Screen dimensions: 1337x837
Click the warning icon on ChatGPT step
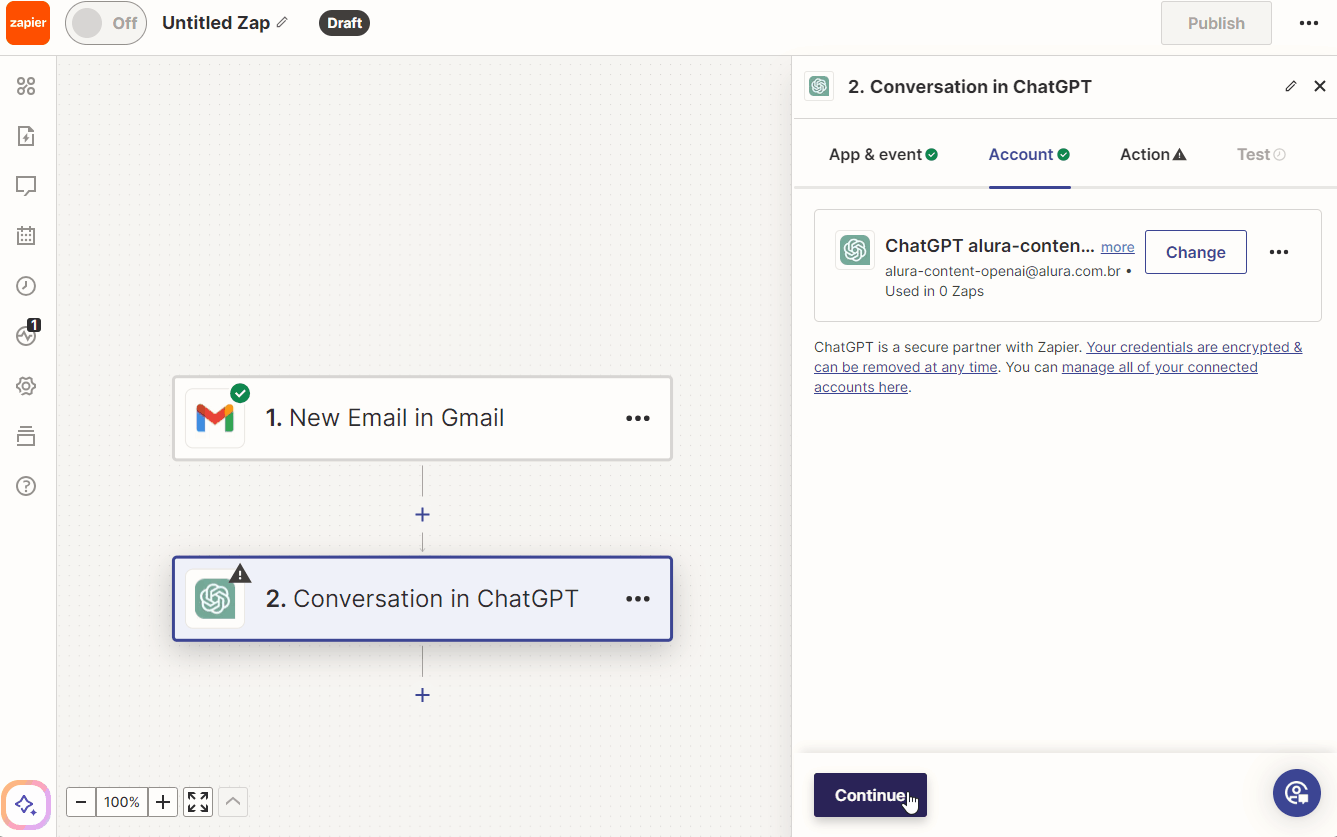click(x=240, y=573)
